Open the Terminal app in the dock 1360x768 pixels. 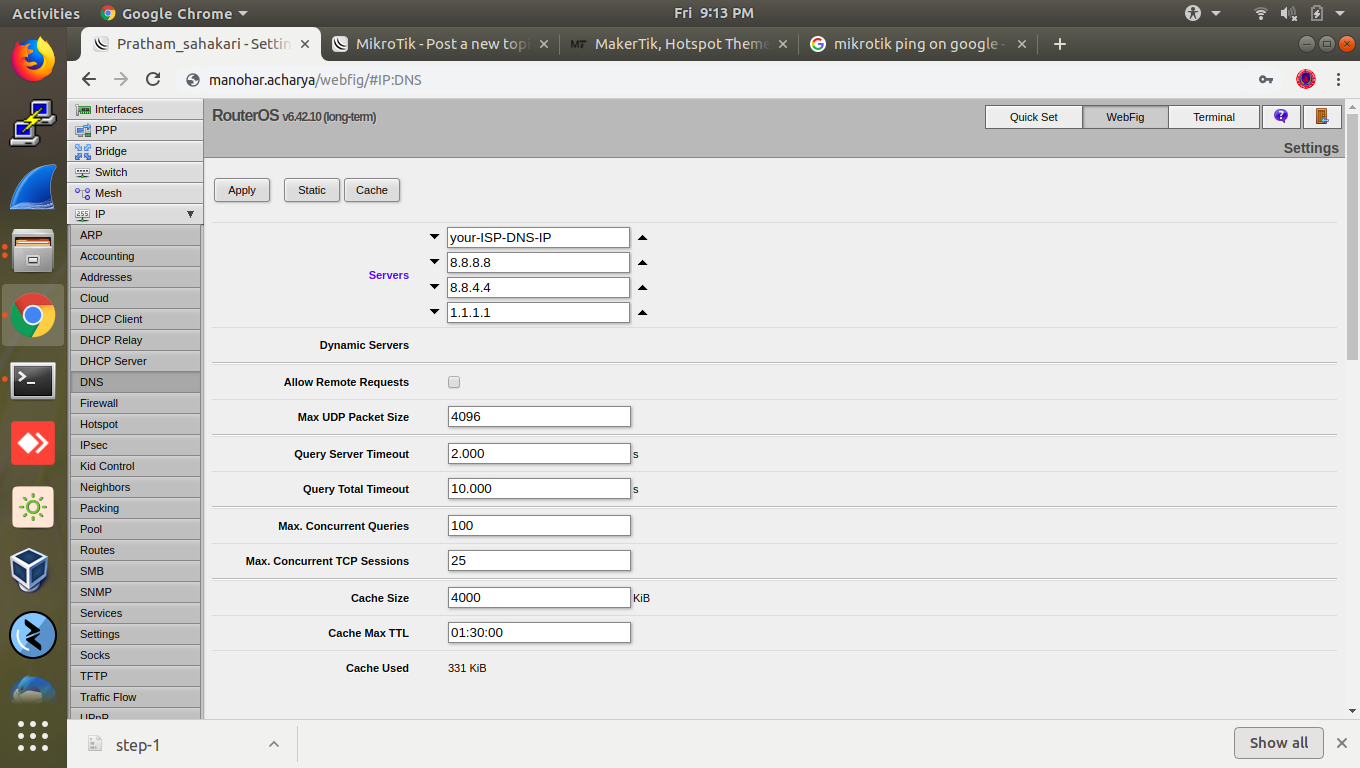tap(33, 380)
